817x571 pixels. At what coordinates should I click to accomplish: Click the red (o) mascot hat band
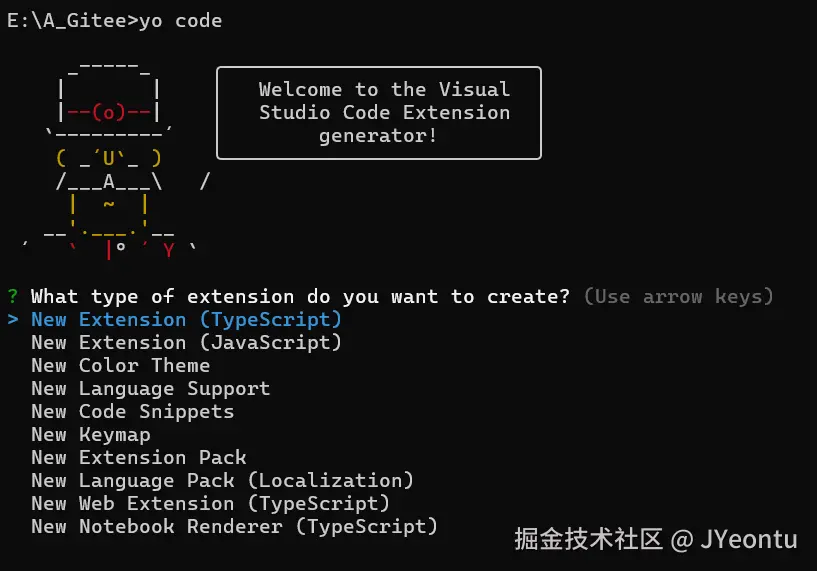(x=108, y=112)
